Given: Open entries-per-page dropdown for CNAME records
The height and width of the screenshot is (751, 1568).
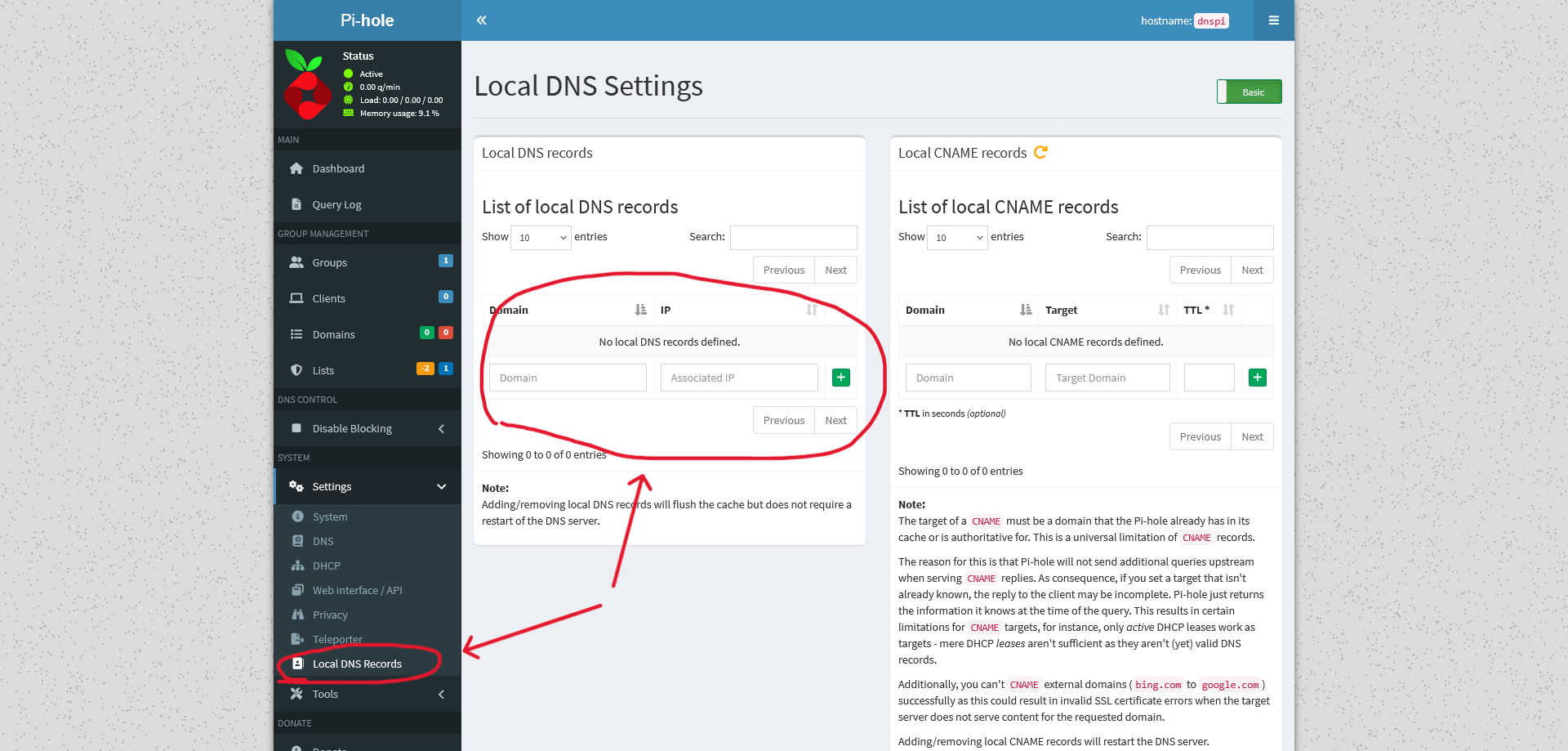Looking at the screenshot, I should pos(957,238).
